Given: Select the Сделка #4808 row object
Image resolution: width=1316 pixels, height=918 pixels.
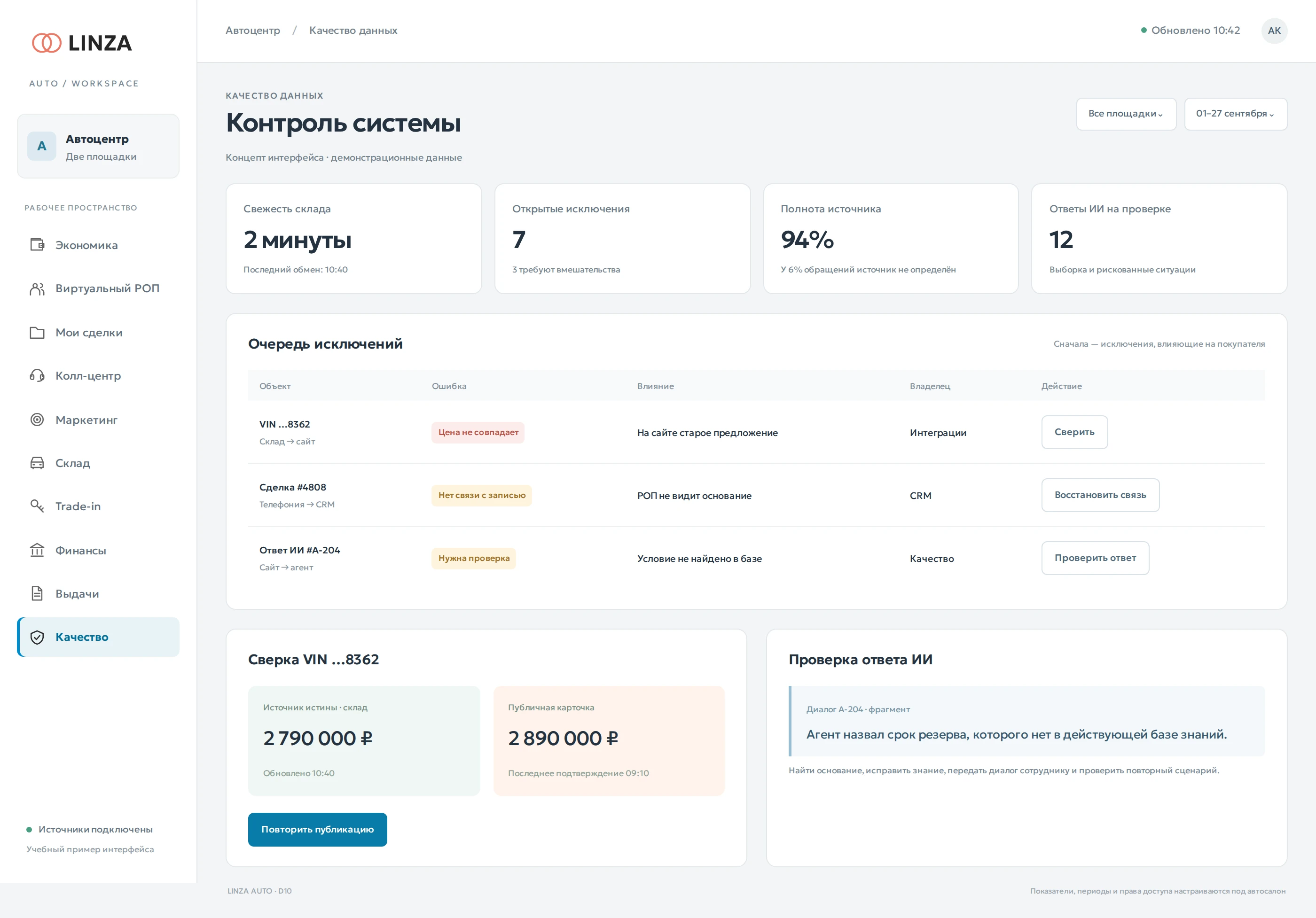Looking at the screenshot, I should 292,488.
